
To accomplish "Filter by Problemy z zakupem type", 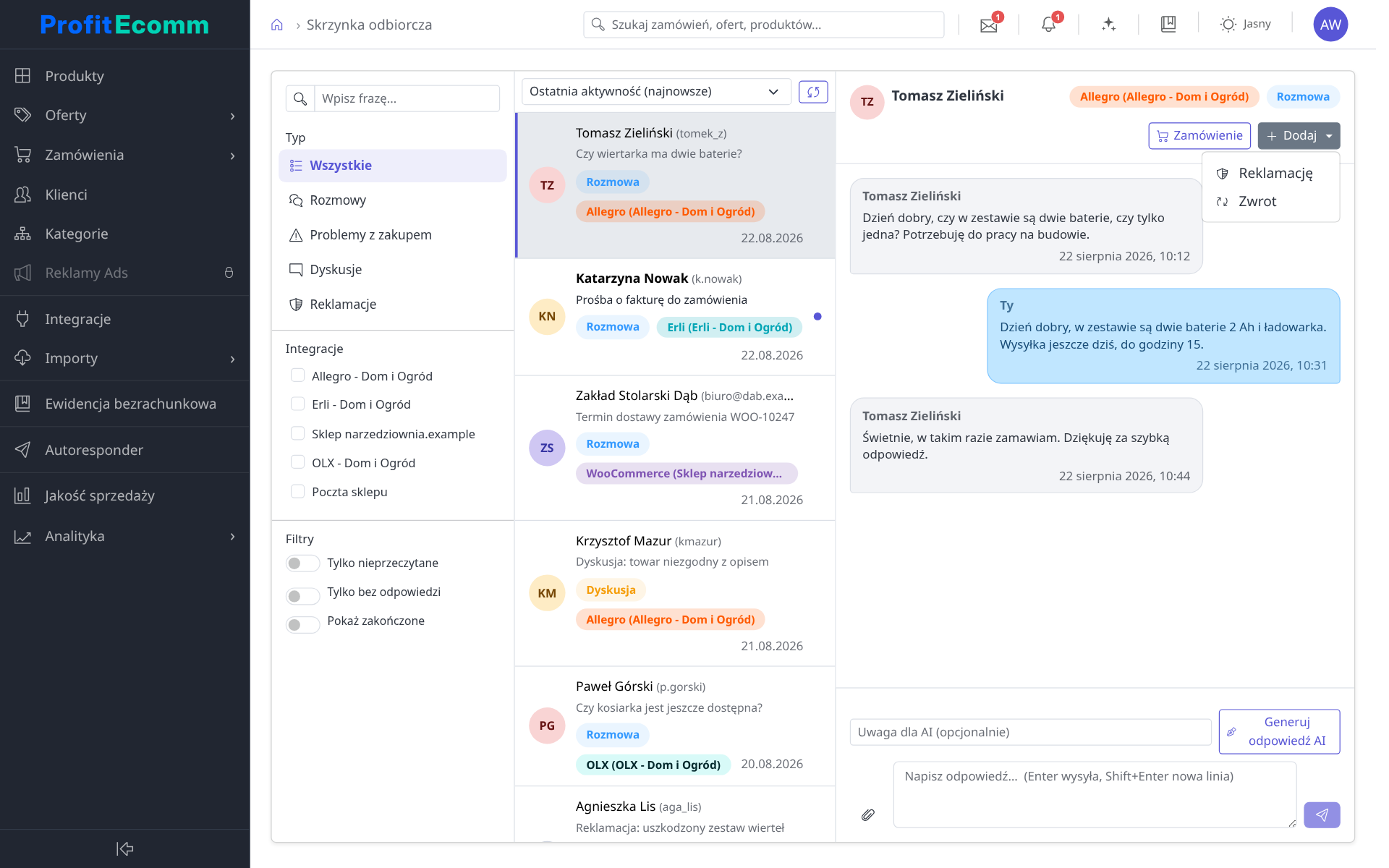I will point(392,235).
